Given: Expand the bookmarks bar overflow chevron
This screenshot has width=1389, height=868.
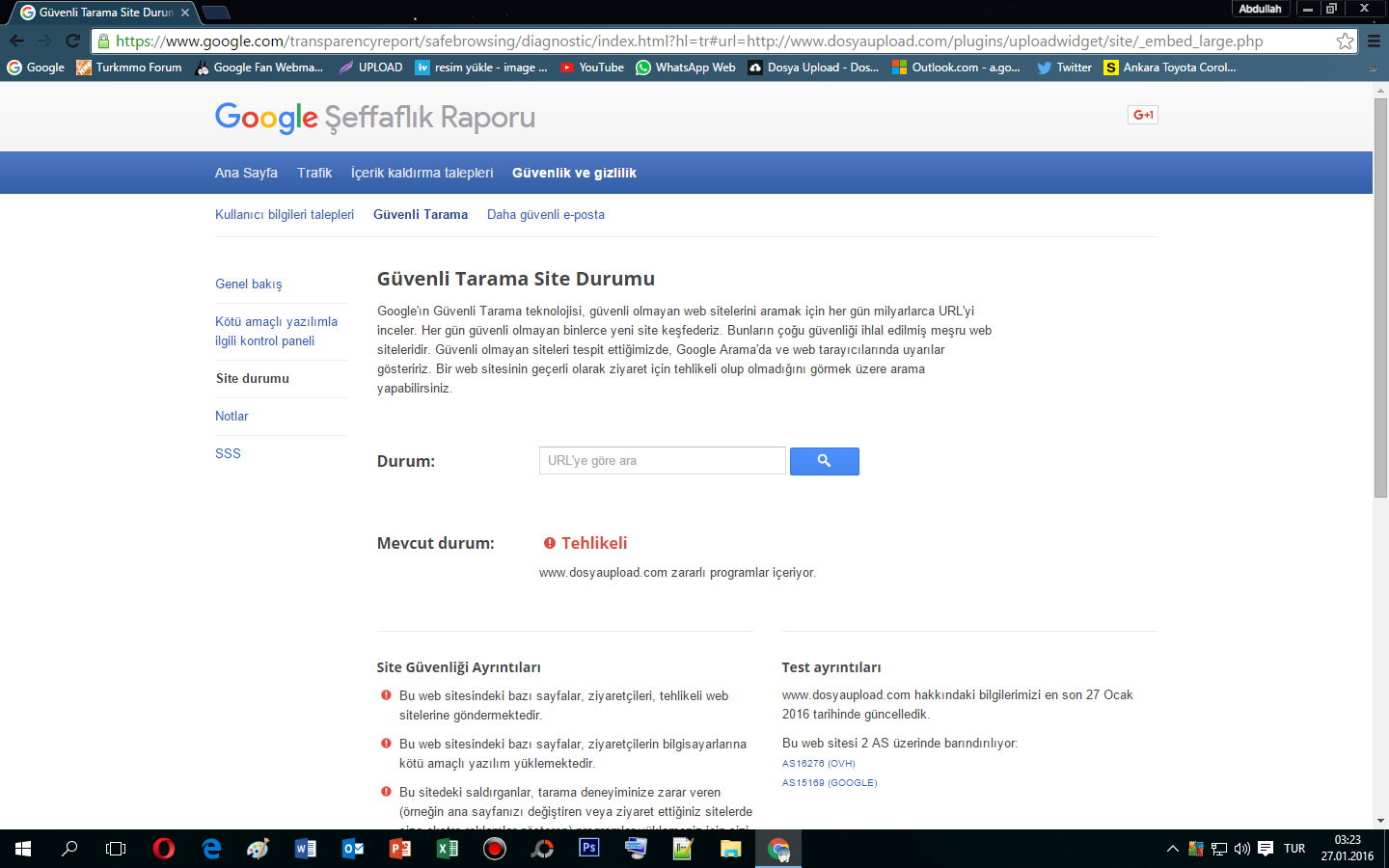Looking at the screenshot, I should pyautogui.click(x=1374, y=68).
